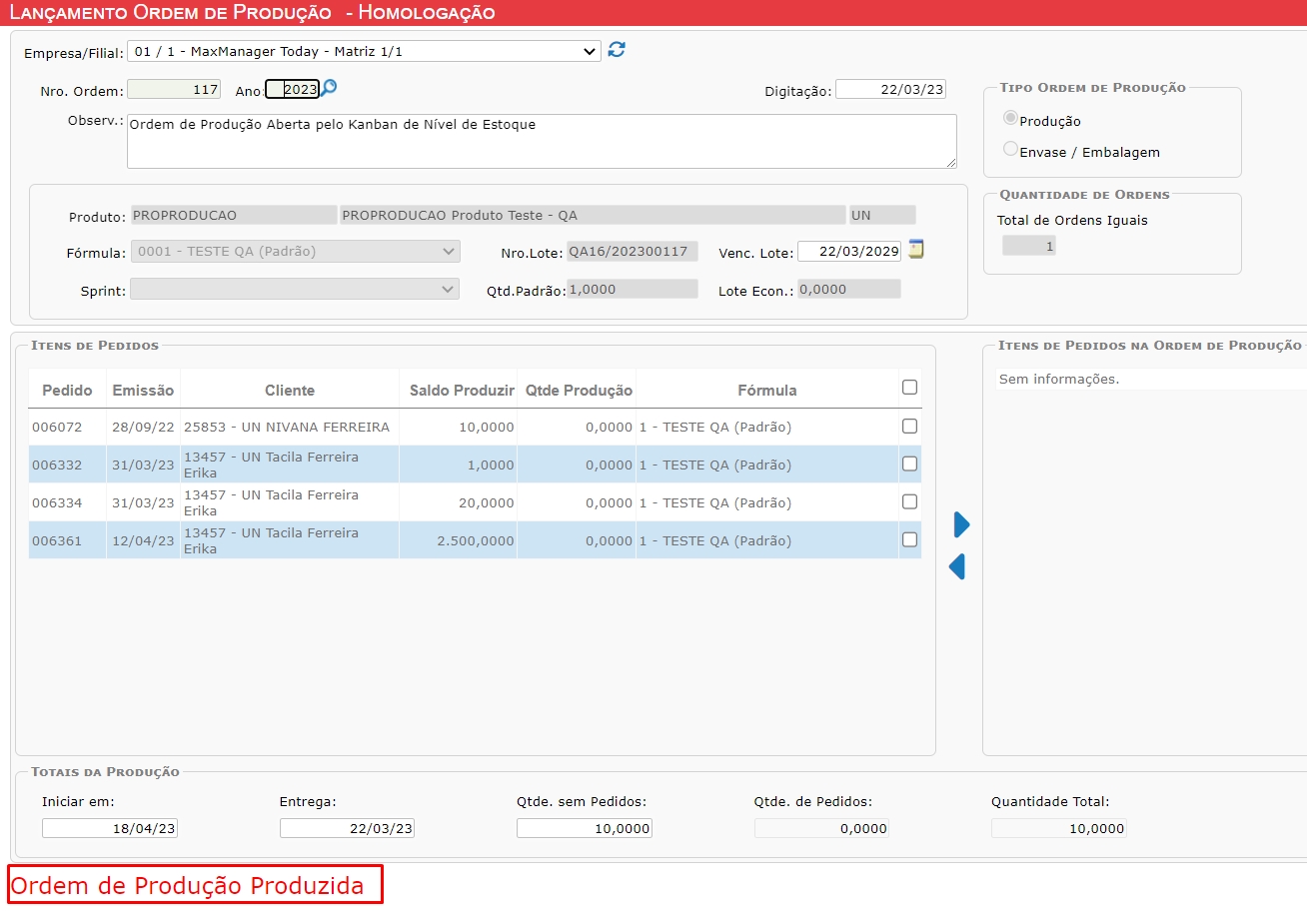
Task: Click the right arrow to add items to order
Action: click(961, 524)
